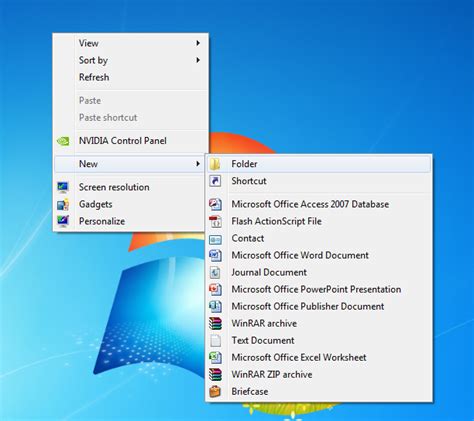
Task: Expand the New submenu arrow
Action: pyautogui.click(x=198, y=164)
